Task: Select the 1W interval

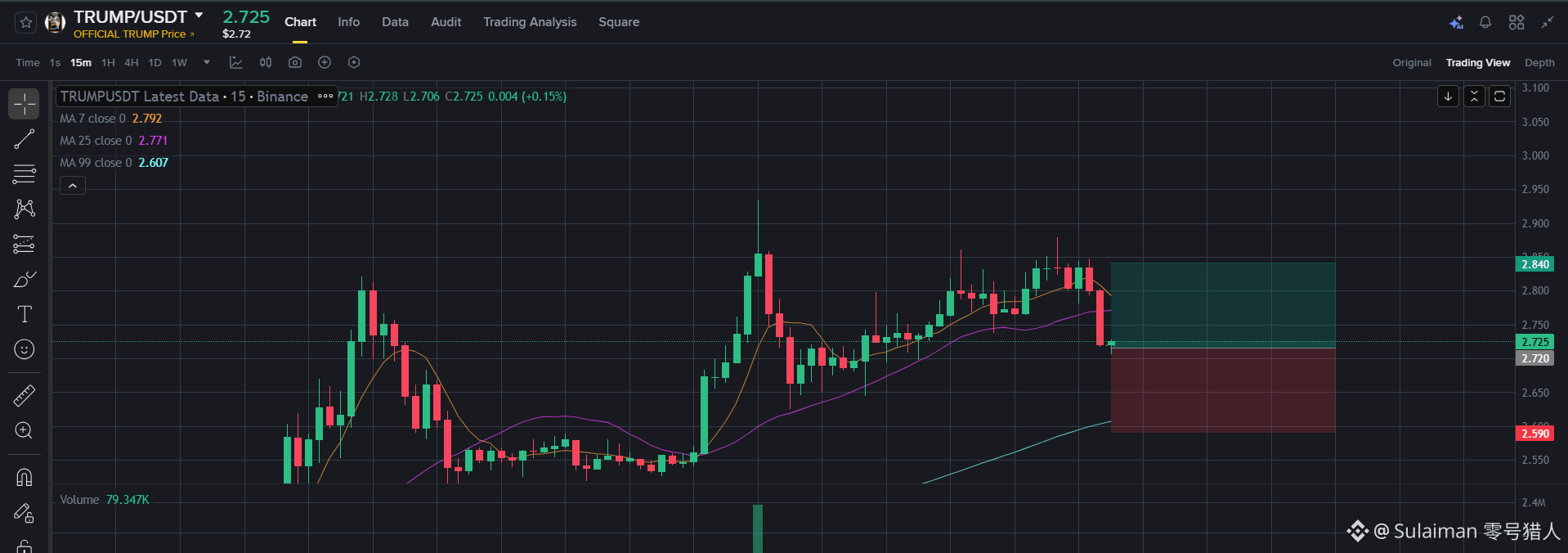Action: tap(180, 62)
